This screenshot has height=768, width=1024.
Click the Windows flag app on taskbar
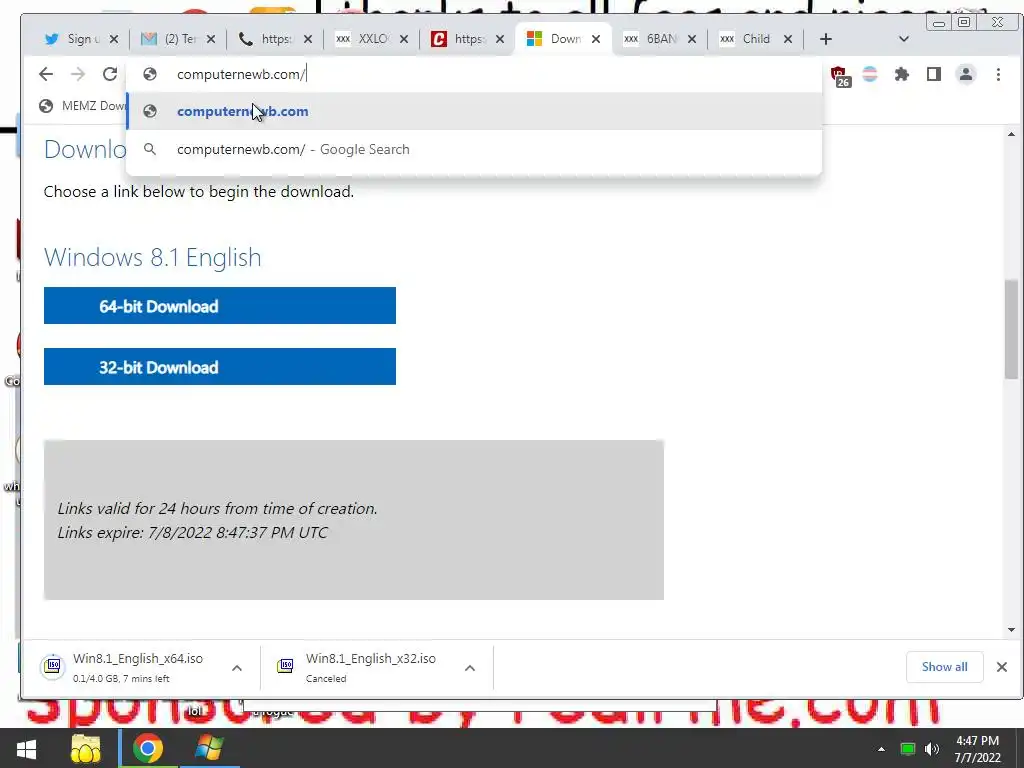[x=209, y=748]
